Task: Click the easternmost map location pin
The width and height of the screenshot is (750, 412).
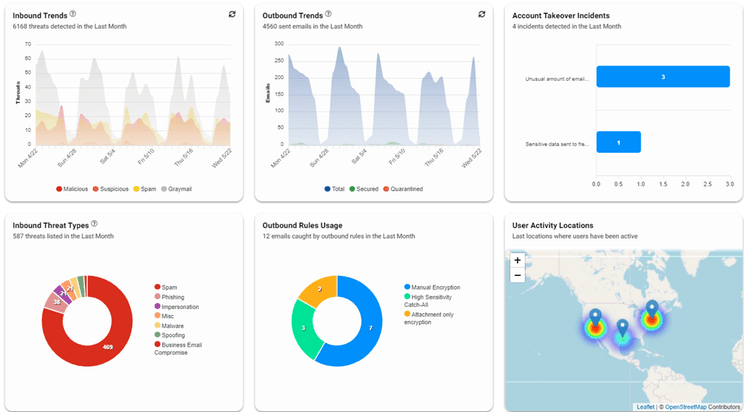Action: pos(651,310)
